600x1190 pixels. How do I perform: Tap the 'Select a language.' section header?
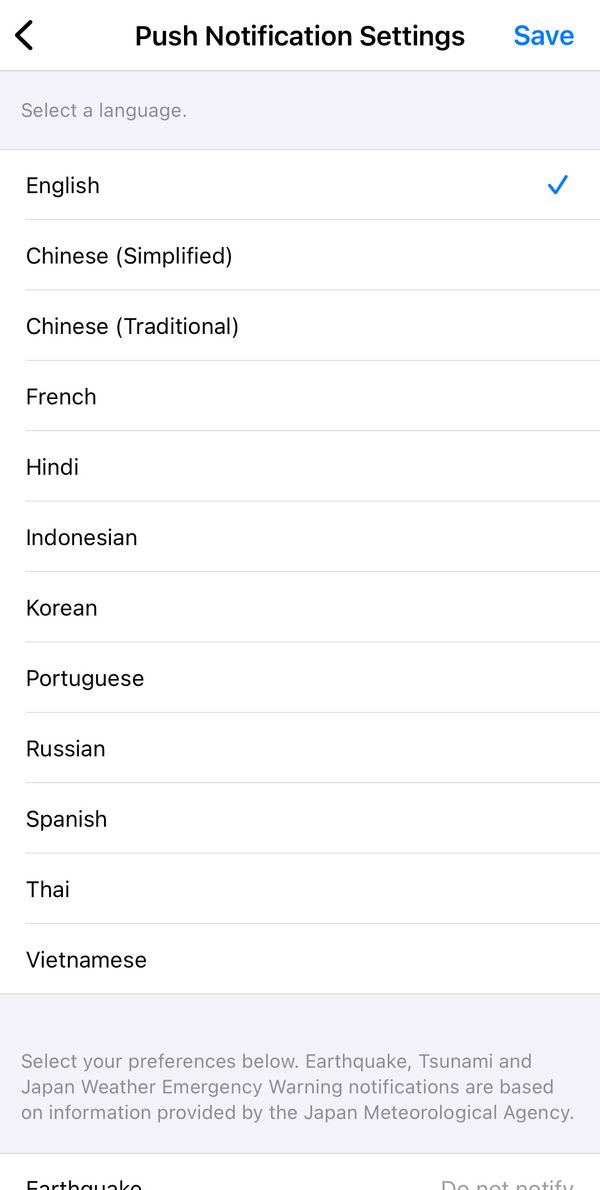(x=104, y=111)
